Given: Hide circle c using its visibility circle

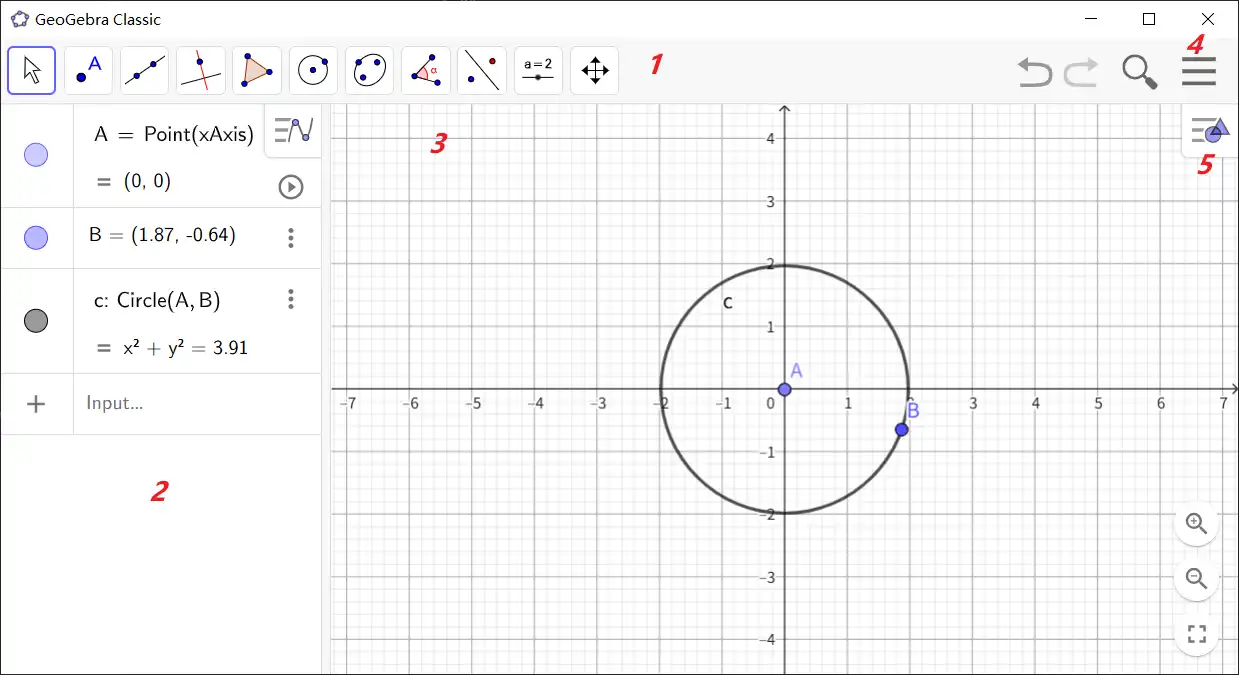Looking at the screenshot, I should coord(36,320).
